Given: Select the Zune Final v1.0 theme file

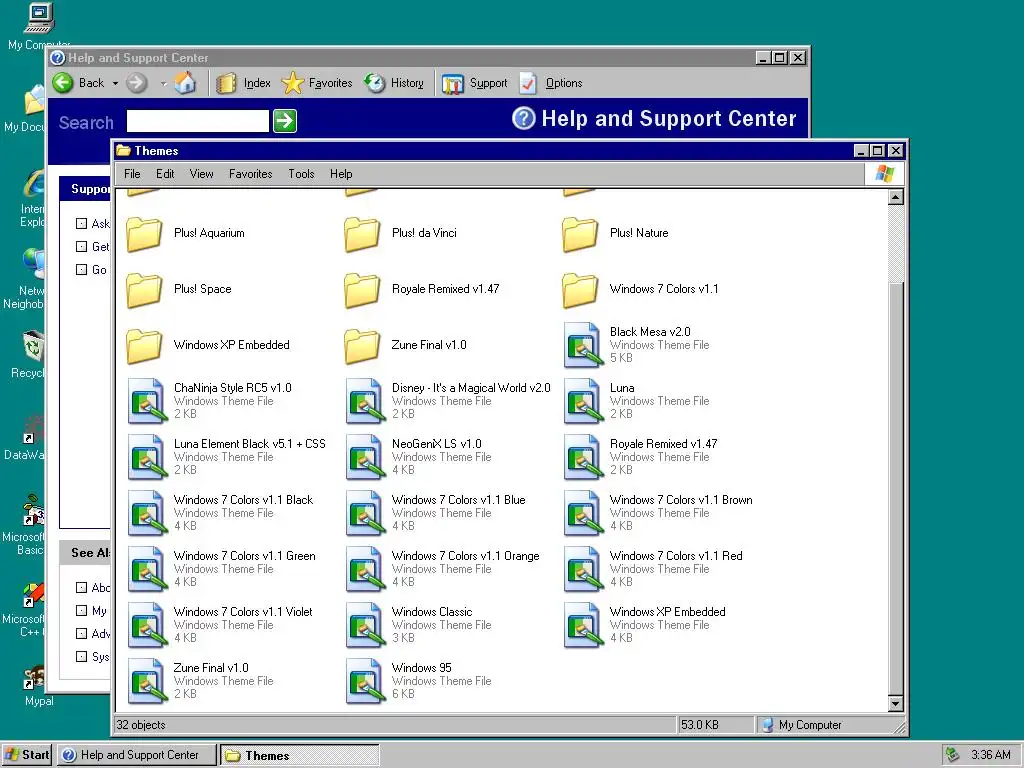Looking at the screenshot, I should 200,682.
